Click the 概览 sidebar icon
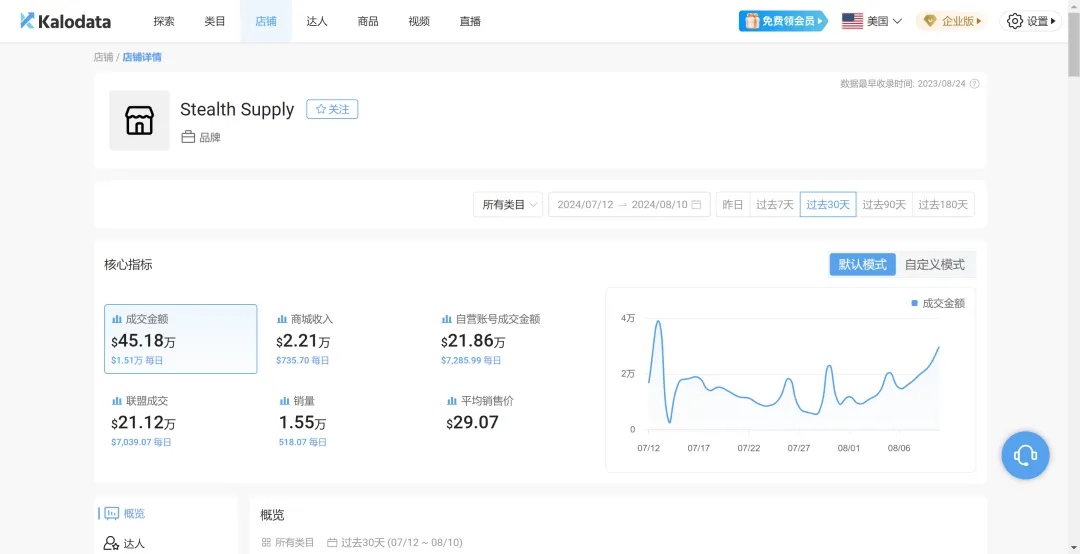 (x=111, y=514)
